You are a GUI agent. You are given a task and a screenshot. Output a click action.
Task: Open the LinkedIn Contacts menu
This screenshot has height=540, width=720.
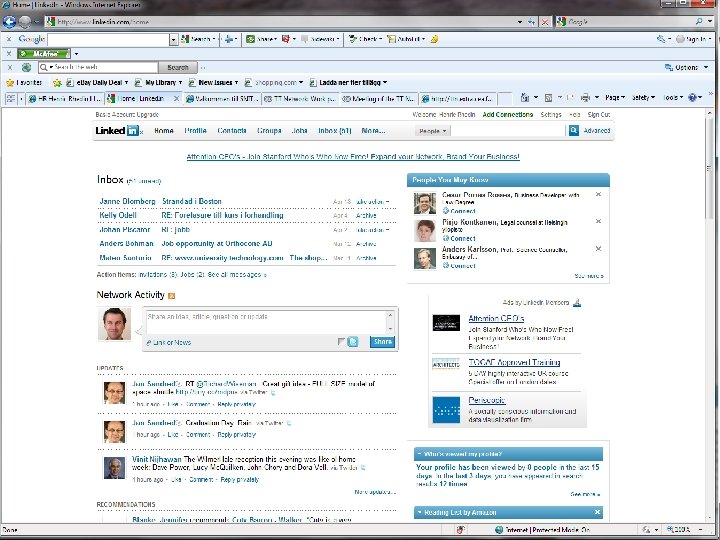(x=232, y=130)
